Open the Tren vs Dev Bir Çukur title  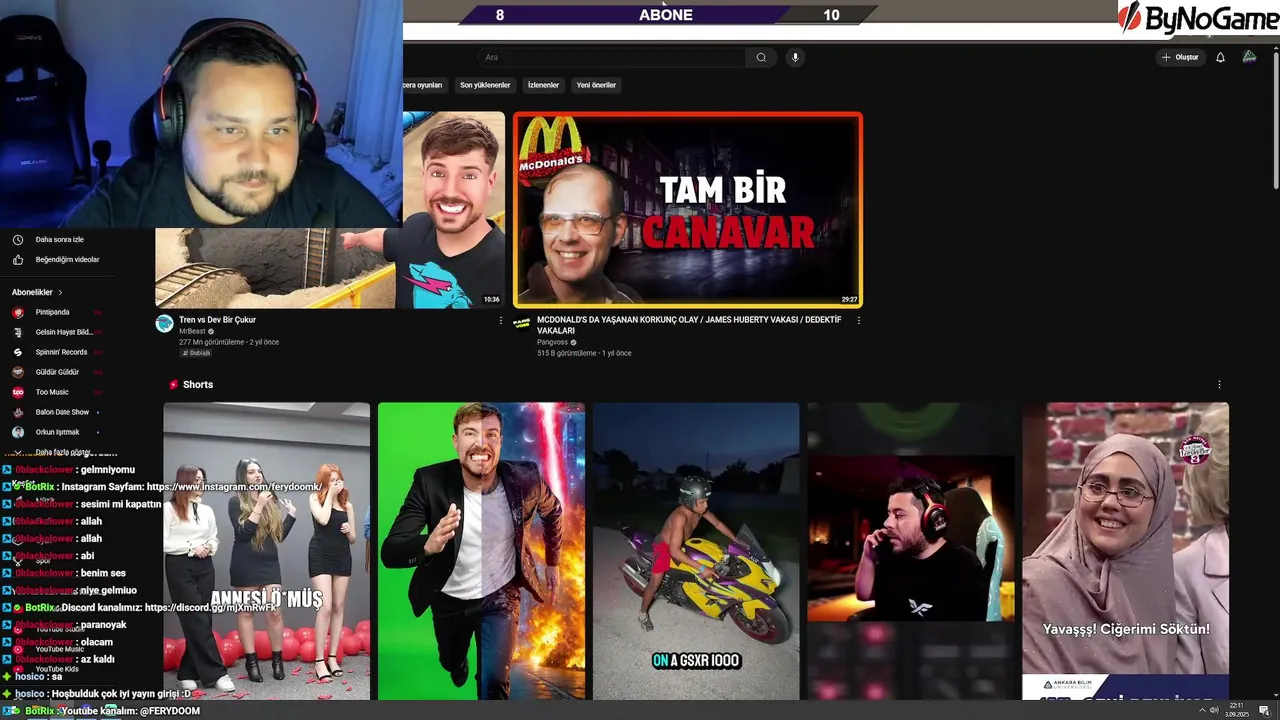pos(217,320)
